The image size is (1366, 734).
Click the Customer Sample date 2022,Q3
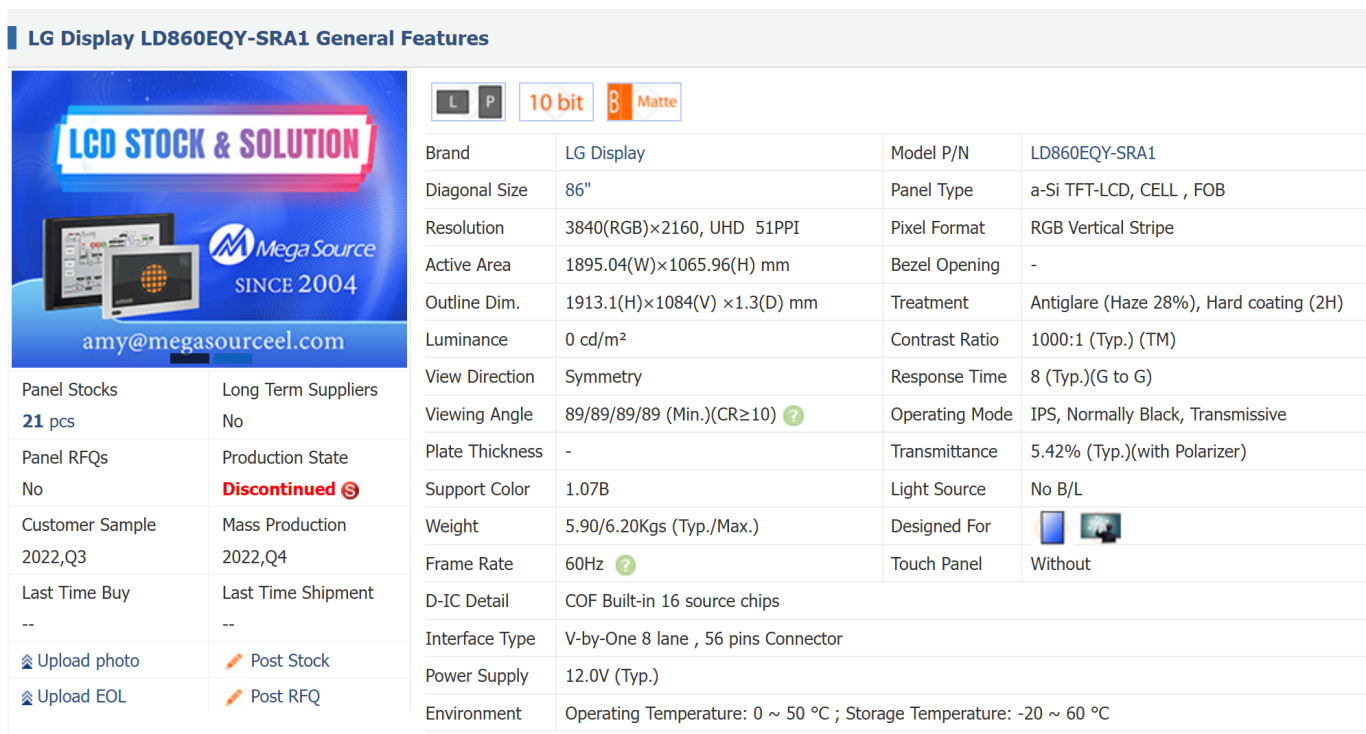tap(54, 557)
